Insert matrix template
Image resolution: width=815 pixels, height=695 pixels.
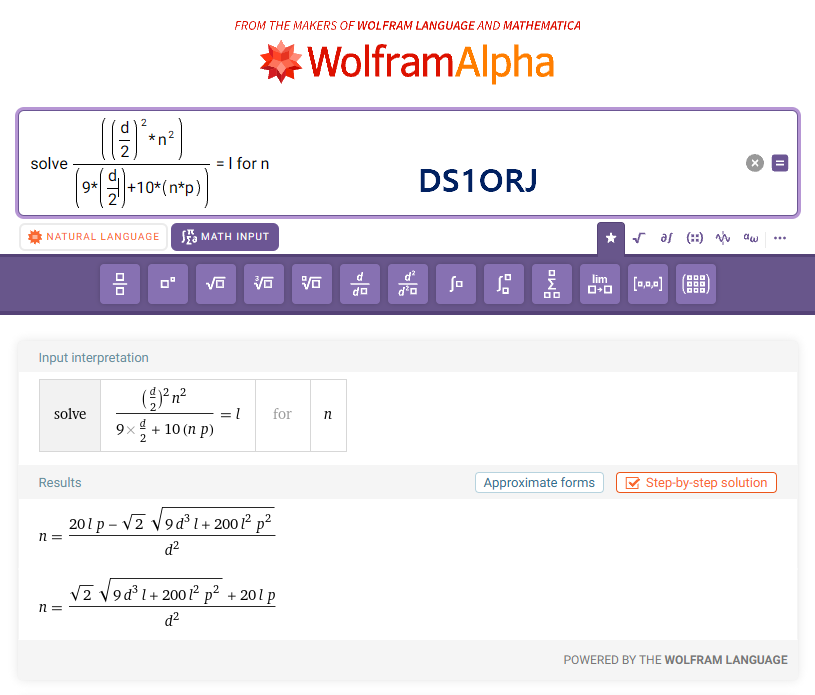pos(696,284)
